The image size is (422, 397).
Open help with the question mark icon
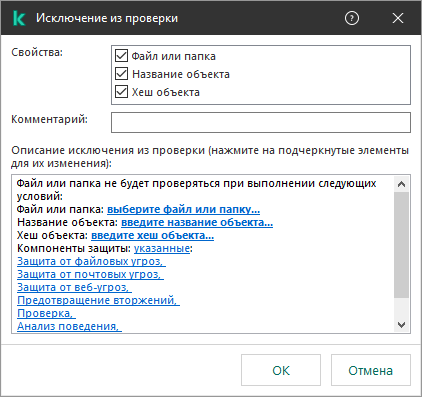click(x=352, y=18)
